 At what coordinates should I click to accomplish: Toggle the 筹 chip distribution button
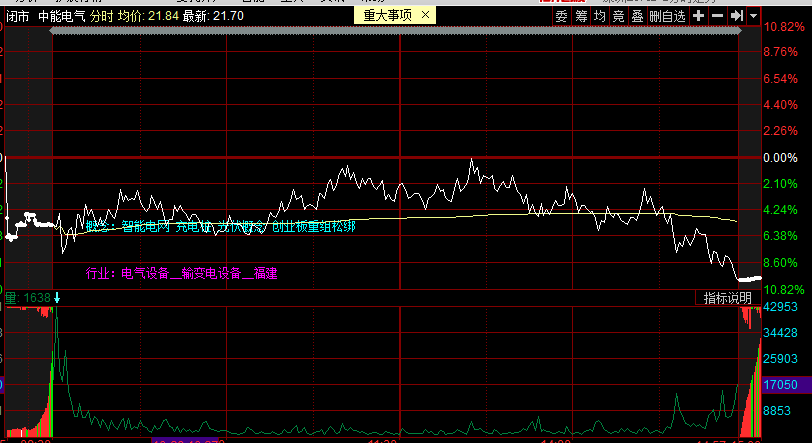581,16
